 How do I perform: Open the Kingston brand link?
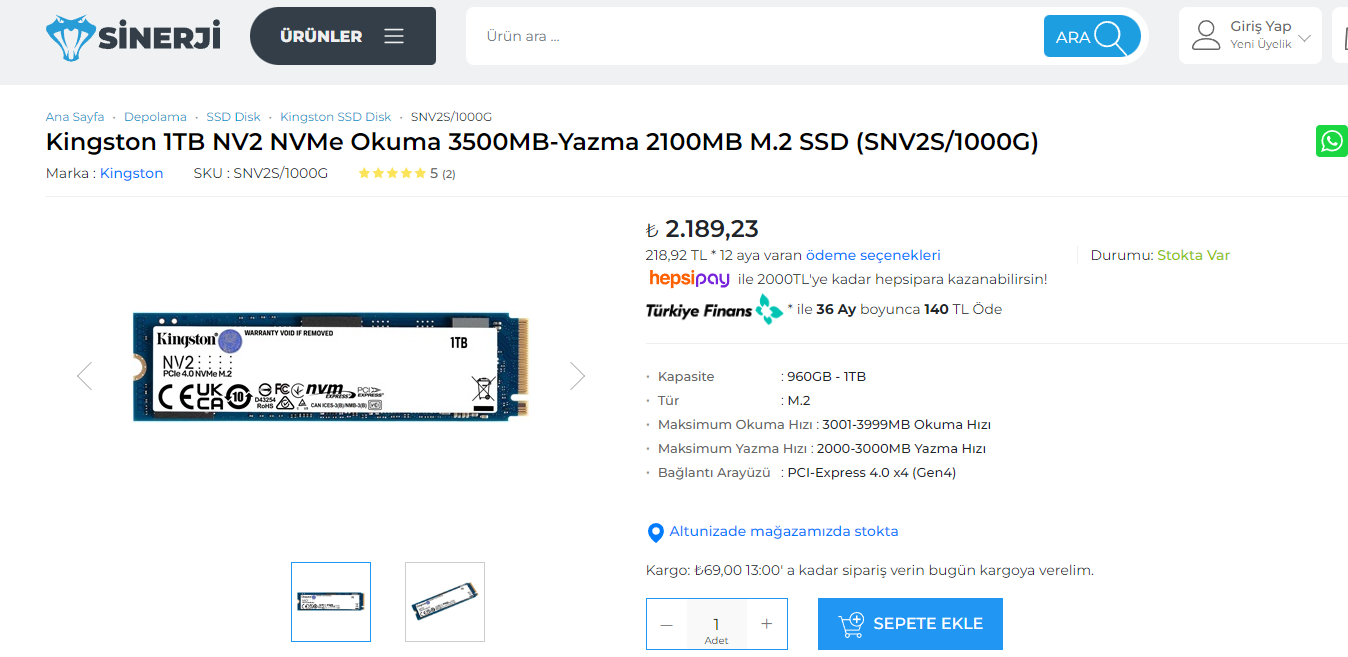tap(131, 173)
